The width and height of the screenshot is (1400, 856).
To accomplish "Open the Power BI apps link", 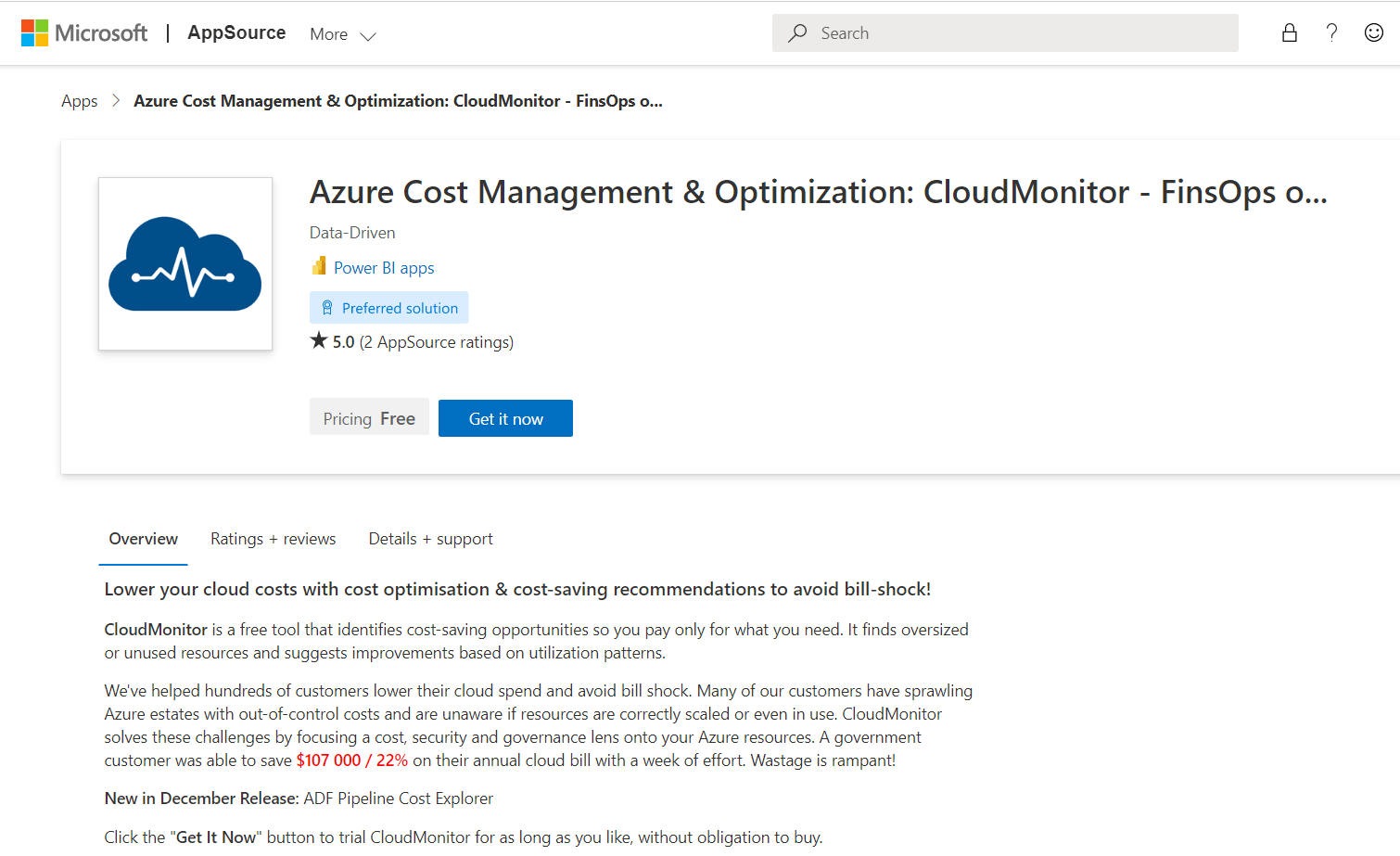I will click(x=384, y=268).
